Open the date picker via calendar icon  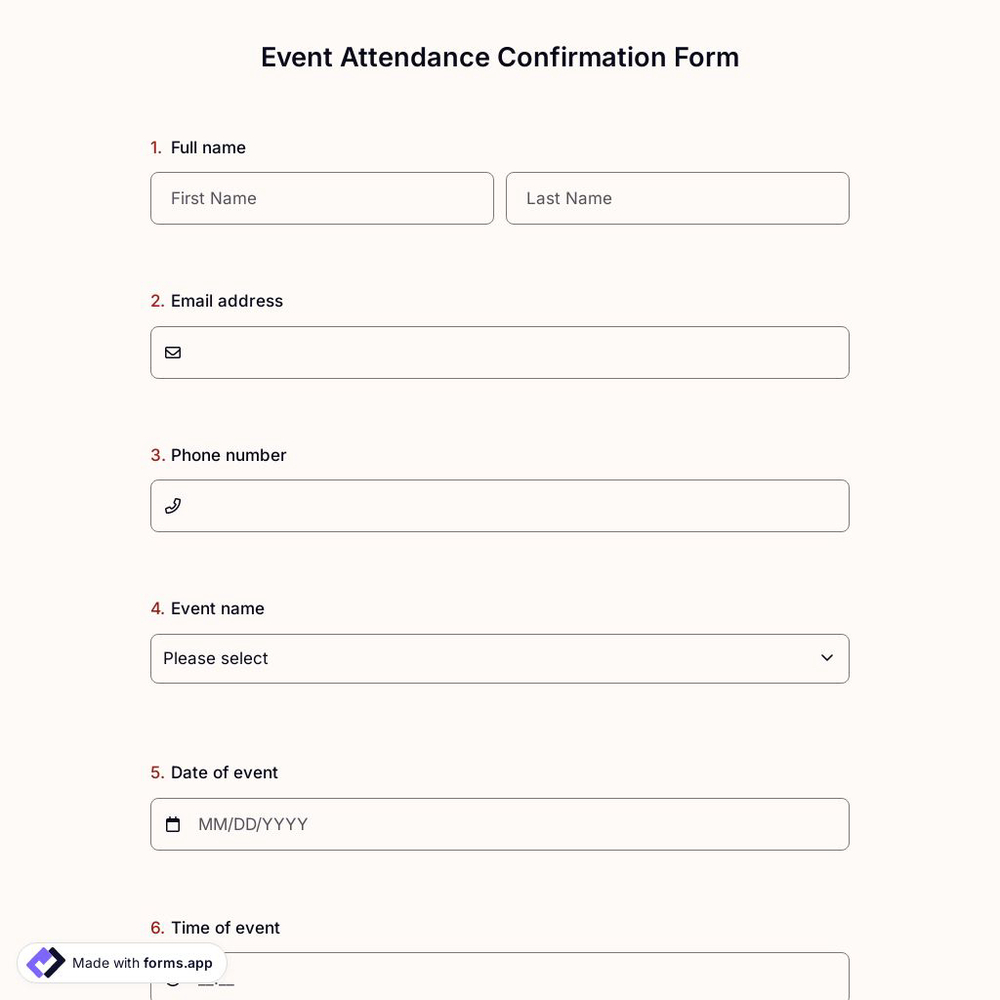coord(172,823)
